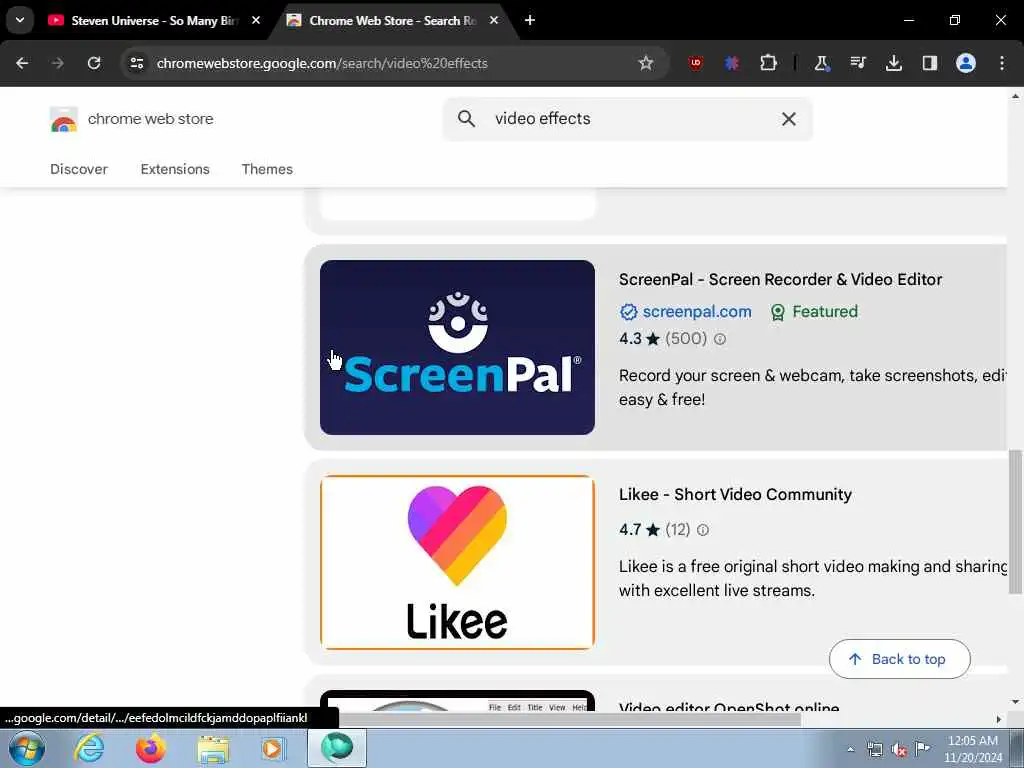Open the Likee thumbnail image
The width and height of the screenshot is (1024, 768).
[x=457, y=562]
